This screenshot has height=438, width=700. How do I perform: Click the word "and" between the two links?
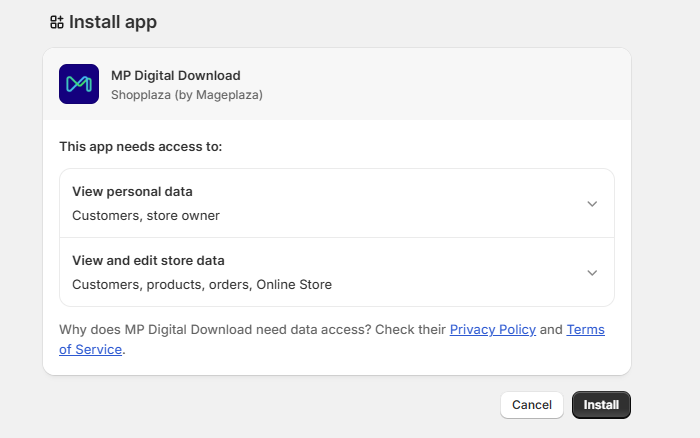coord(551,329)
